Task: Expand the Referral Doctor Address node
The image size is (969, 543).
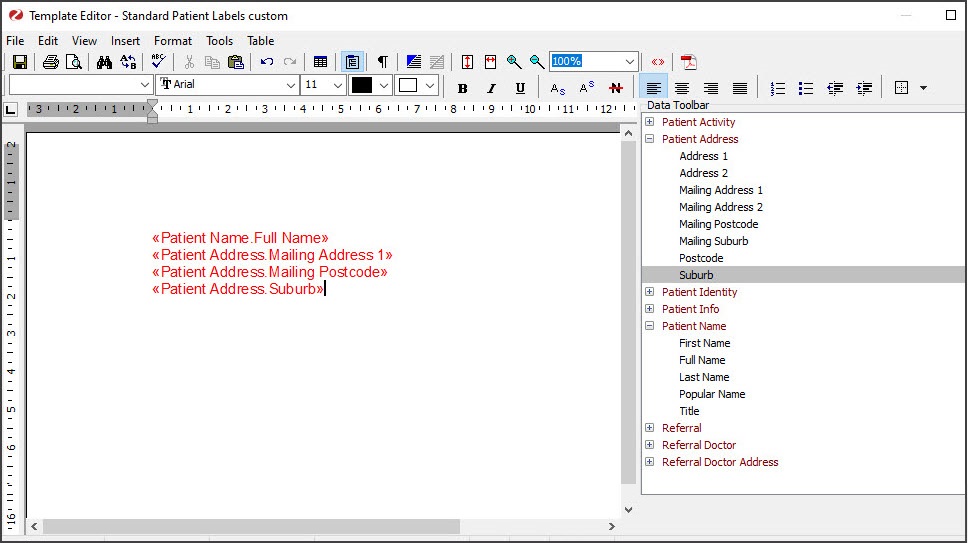Action: point(650,462)
